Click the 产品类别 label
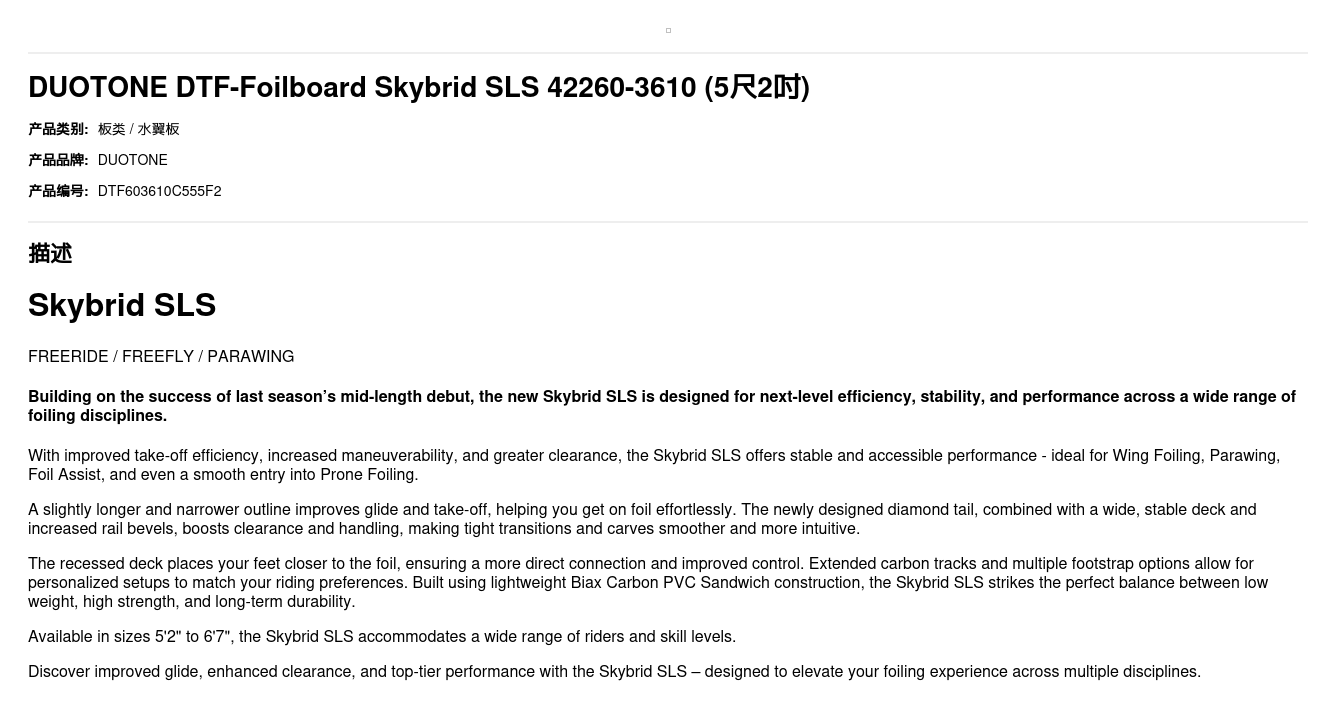The height and width of the screenshot is (727, 1328). [58, 129]
